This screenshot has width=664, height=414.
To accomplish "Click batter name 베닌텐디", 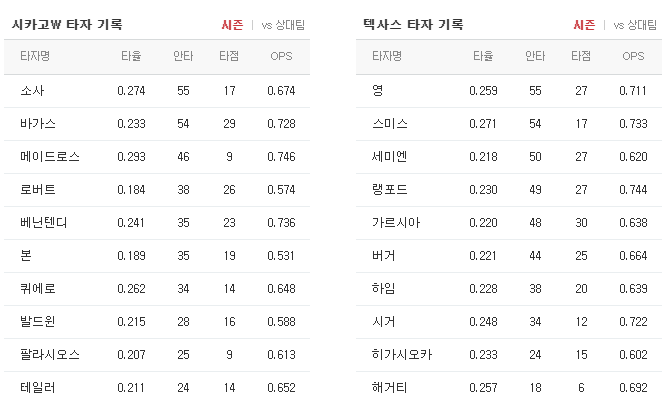I will [44, 223].
